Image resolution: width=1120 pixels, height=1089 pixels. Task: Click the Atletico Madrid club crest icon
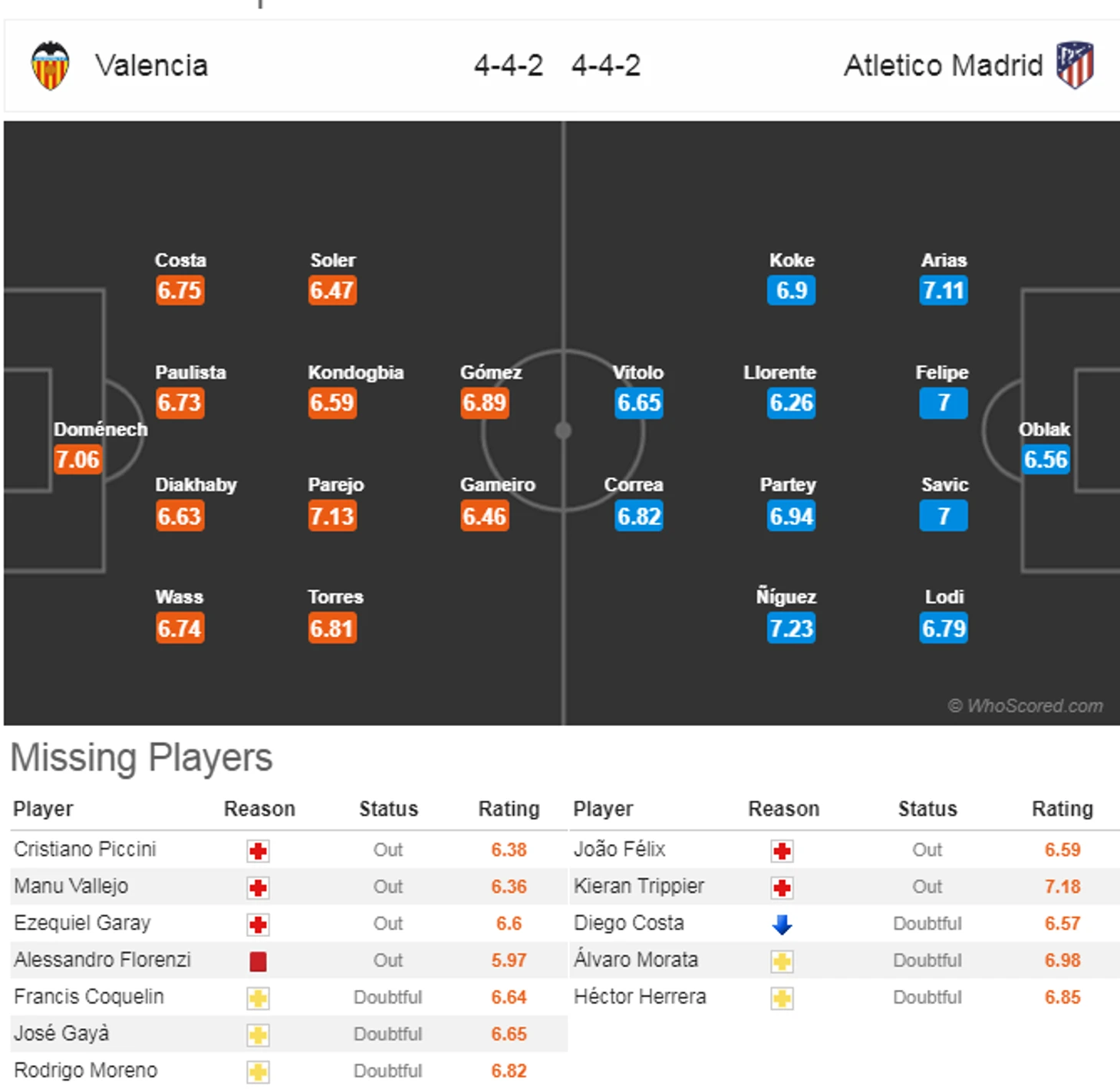point(1074,65)
